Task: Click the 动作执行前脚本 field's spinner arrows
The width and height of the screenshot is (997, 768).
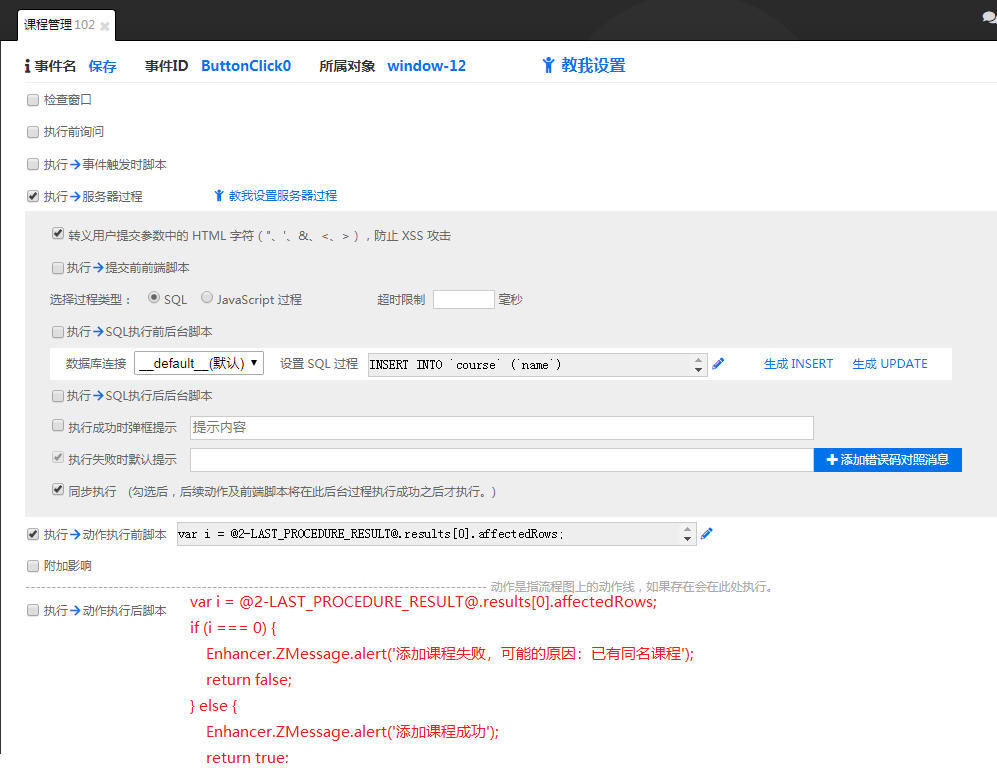Action: [688, 534]
